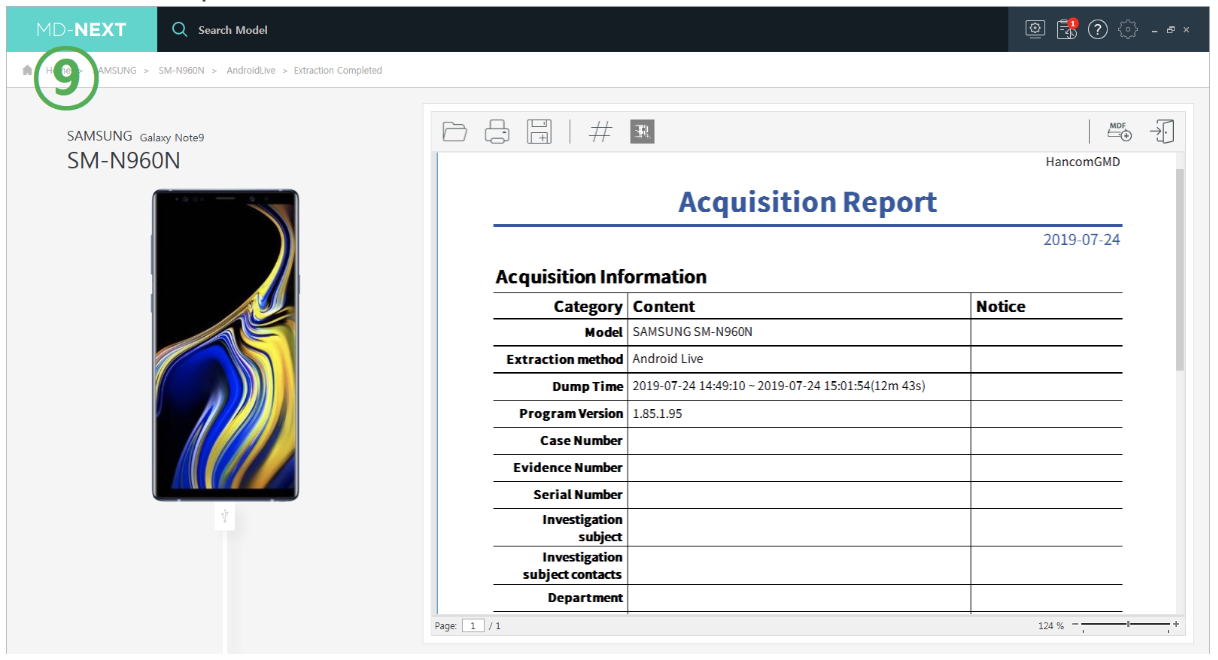Go to home via the breadcrumb house icon
Screen dimensions: 1218x660
click(27, 71)
